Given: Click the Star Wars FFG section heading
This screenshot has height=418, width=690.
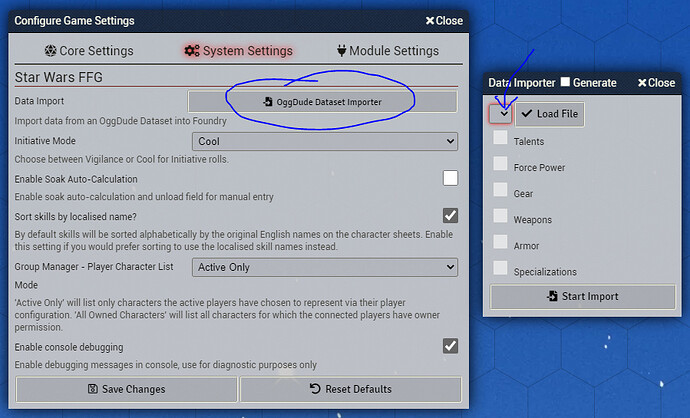Looking at the screenshot, I should [x=59, y=77].
